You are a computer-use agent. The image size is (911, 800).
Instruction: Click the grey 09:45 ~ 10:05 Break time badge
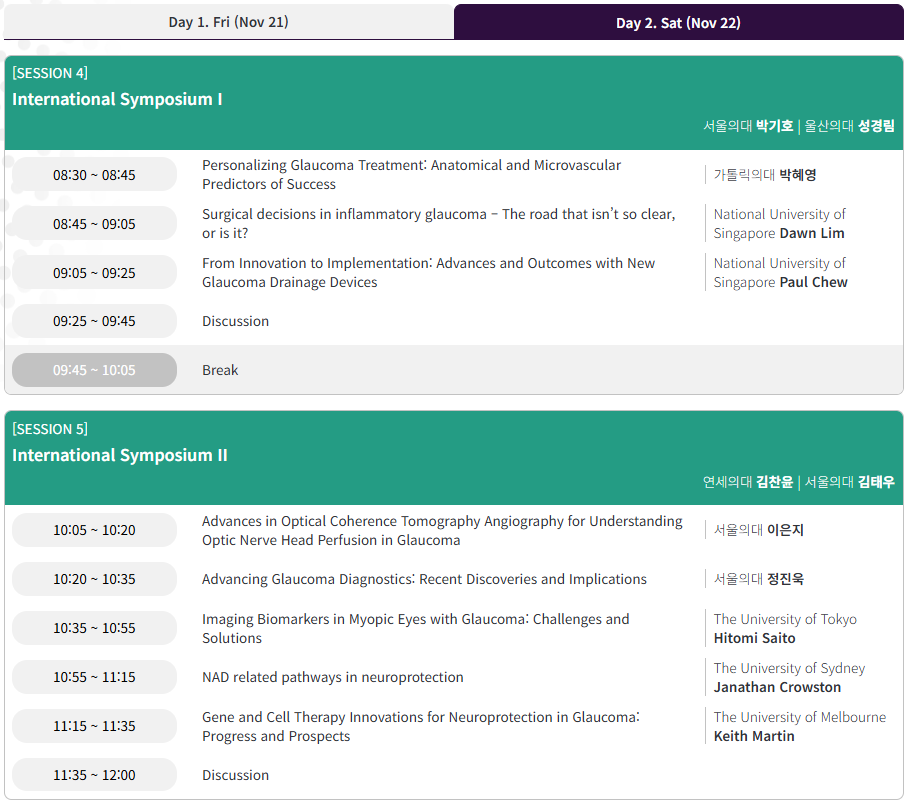point(94,370)
